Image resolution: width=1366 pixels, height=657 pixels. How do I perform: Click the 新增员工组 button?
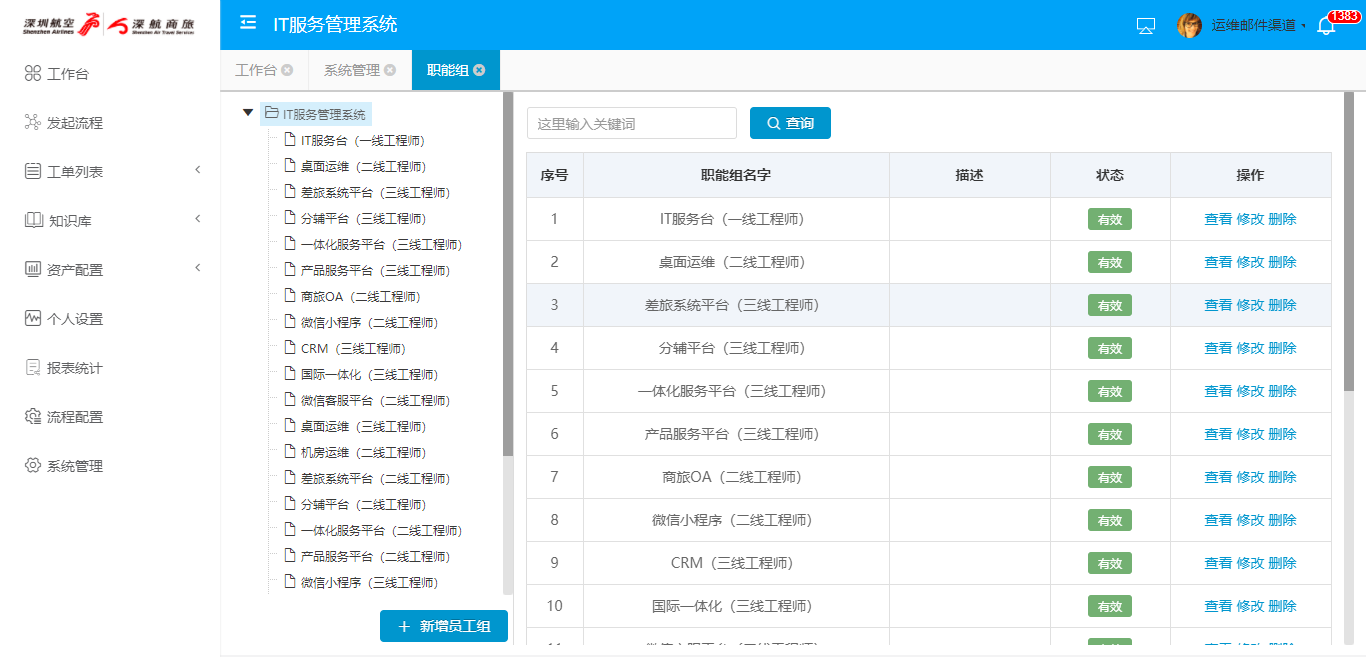444,626
